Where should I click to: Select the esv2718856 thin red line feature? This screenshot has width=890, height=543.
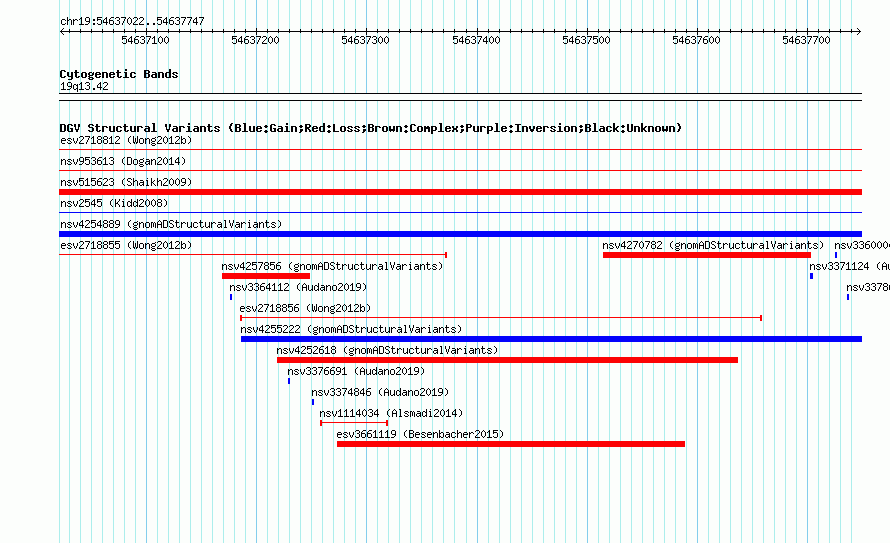tap(501, 318)
